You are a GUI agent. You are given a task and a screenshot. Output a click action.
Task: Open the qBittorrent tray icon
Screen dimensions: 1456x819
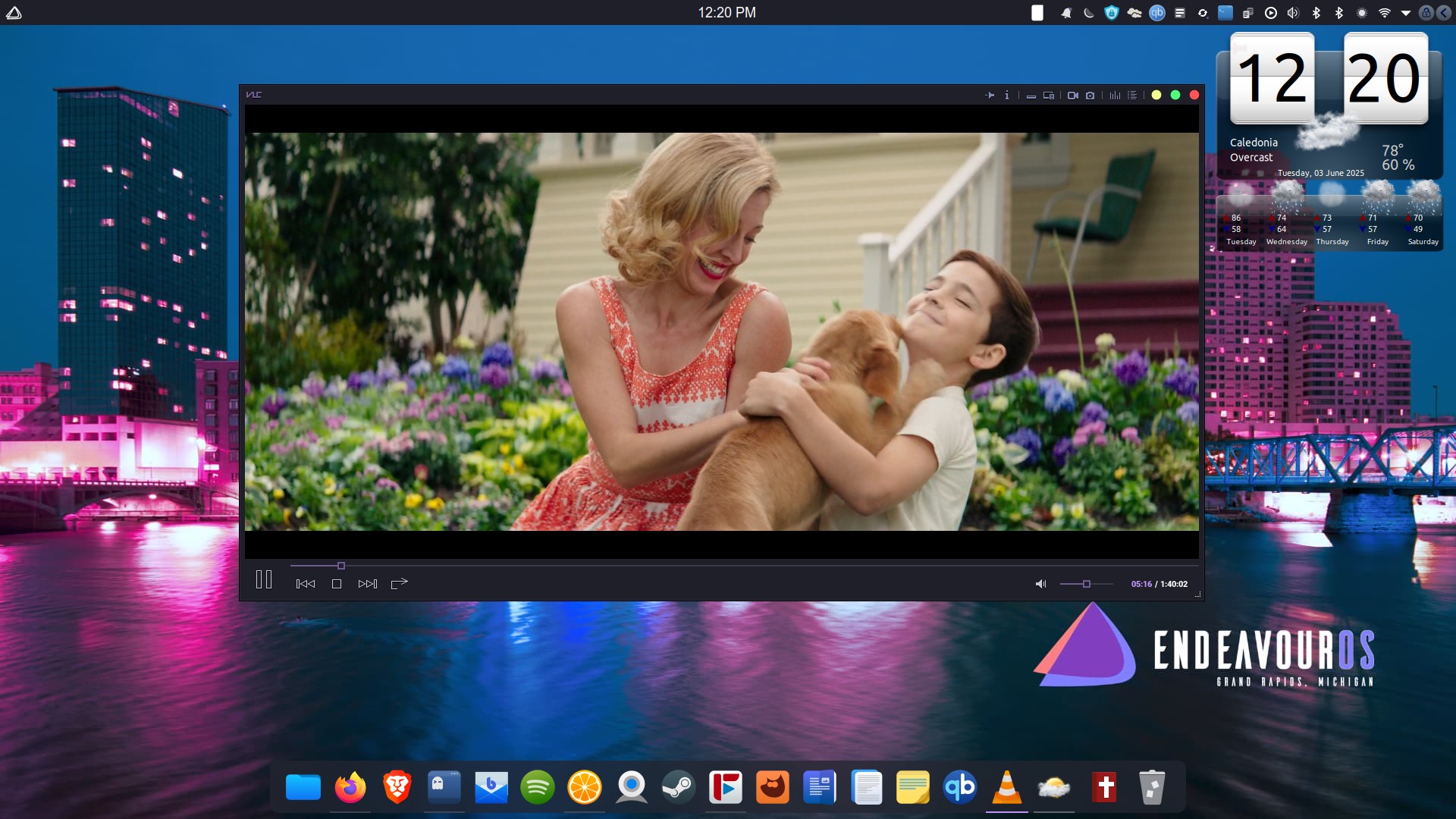1157,13
